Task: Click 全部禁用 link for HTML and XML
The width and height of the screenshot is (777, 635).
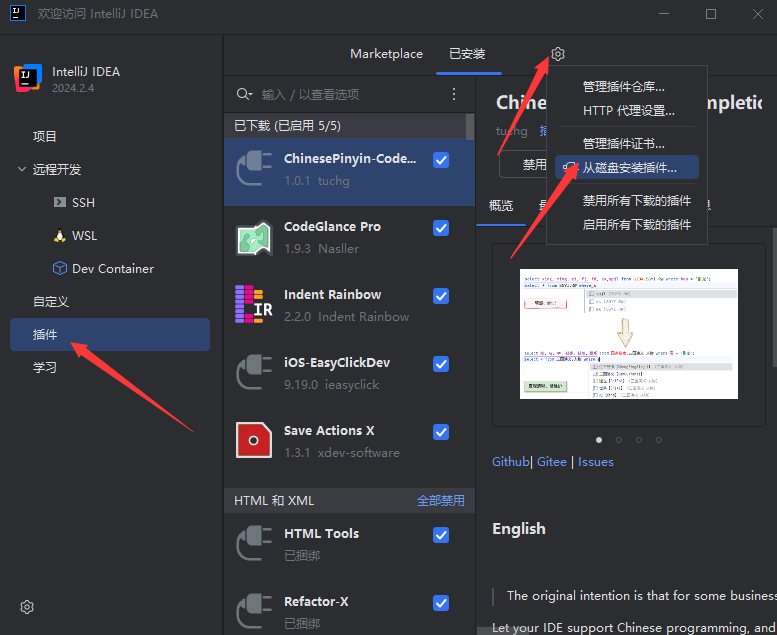Action: click(x=440, y=500)
